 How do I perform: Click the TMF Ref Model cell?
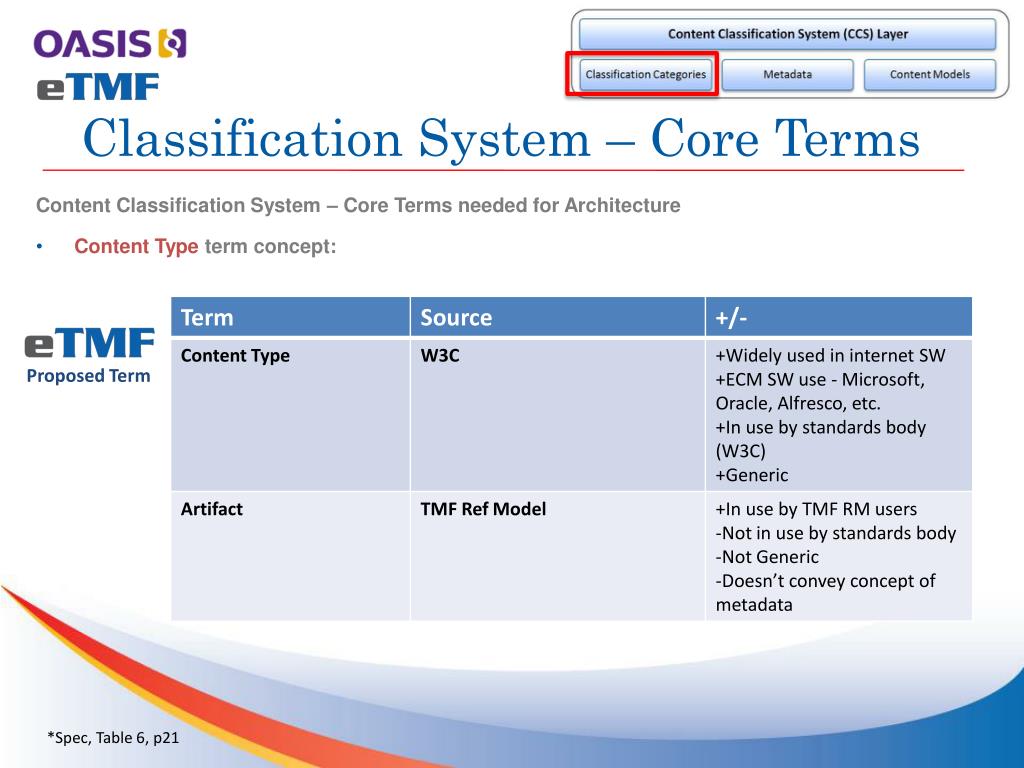click(x=558, y=556)
